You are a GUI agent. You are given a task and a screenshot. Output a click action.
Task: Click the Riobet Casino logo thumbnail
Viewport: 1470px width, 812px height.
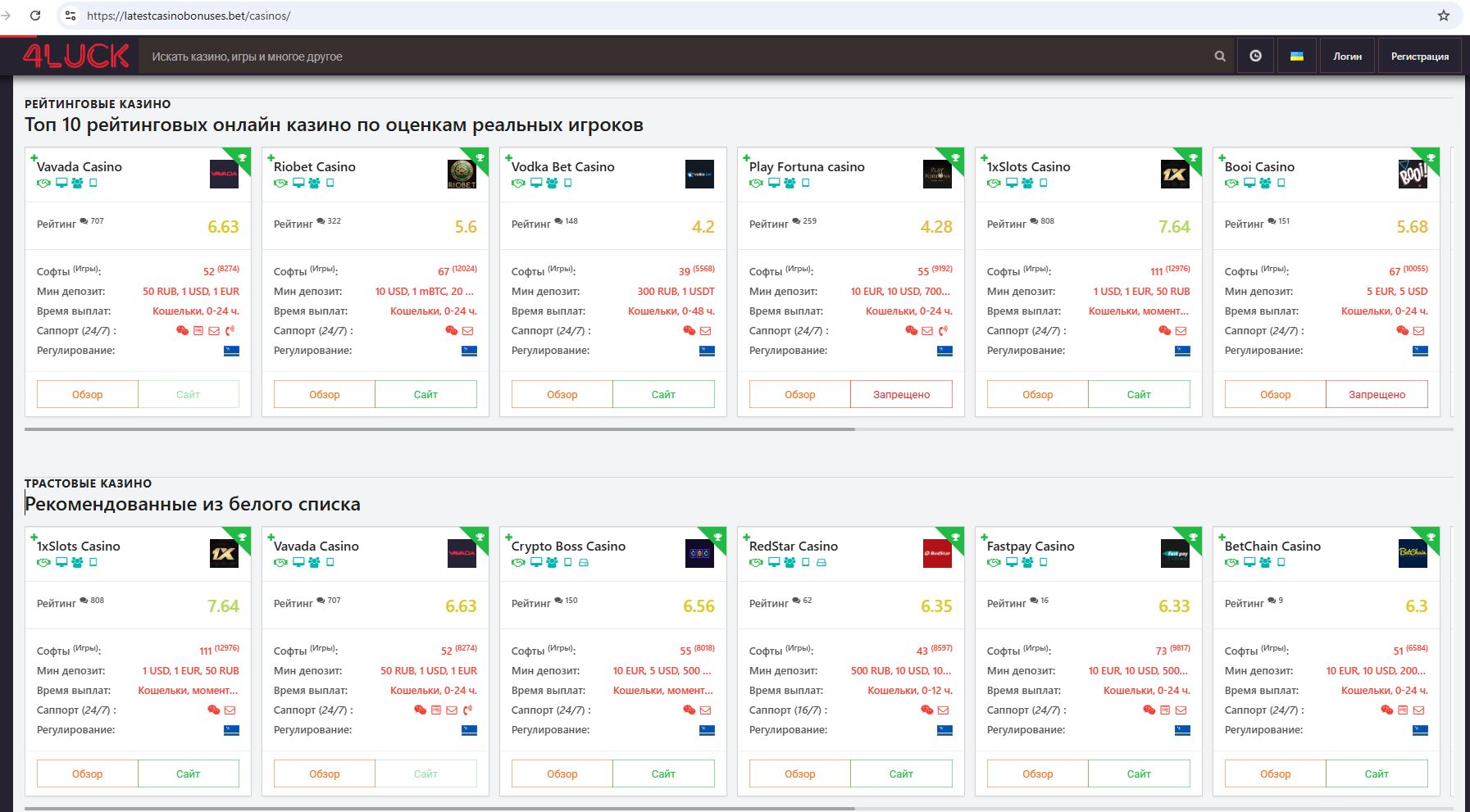pos(462,174)
